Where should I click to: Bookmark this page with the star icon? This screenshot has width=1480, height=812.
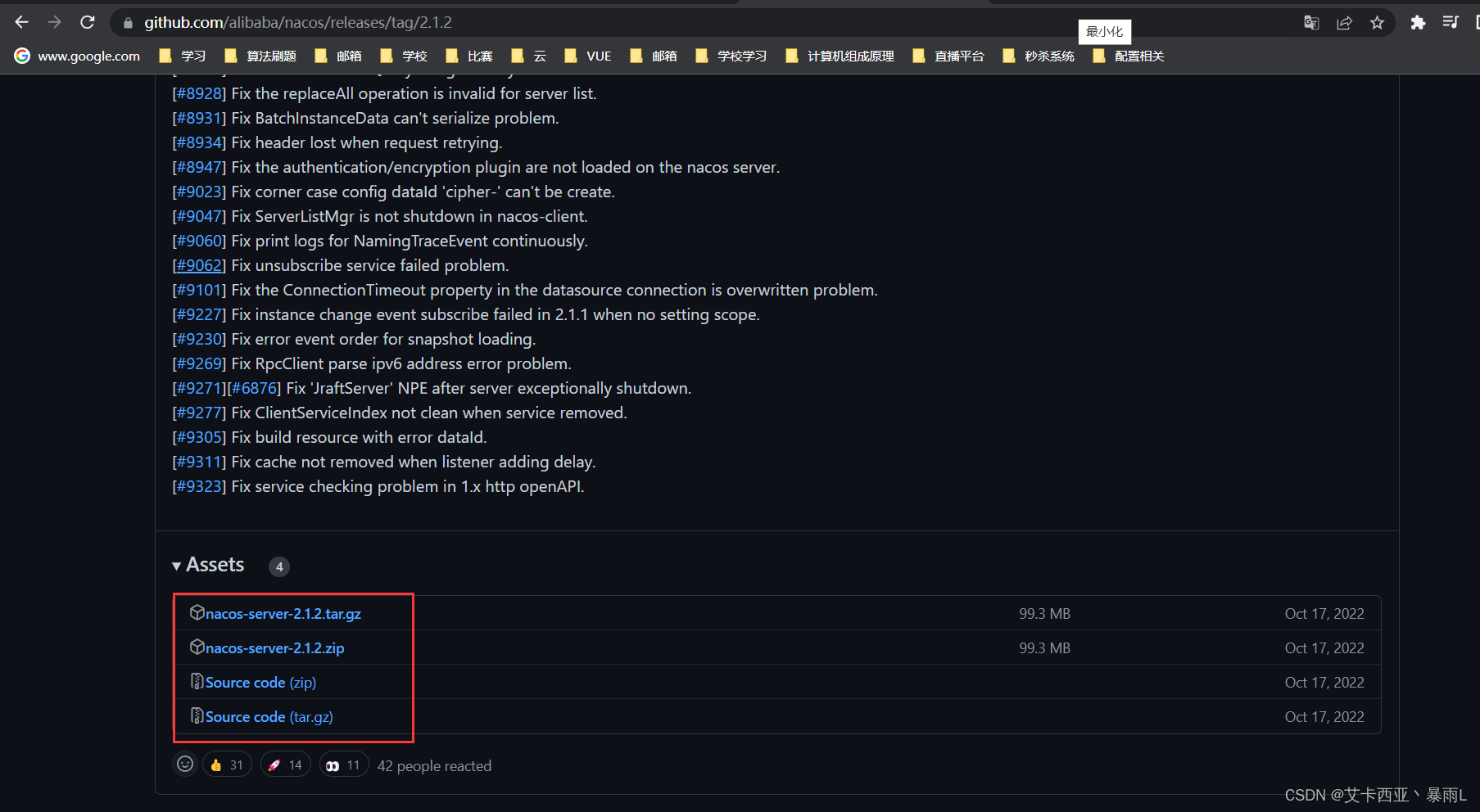coord(1377,23)
